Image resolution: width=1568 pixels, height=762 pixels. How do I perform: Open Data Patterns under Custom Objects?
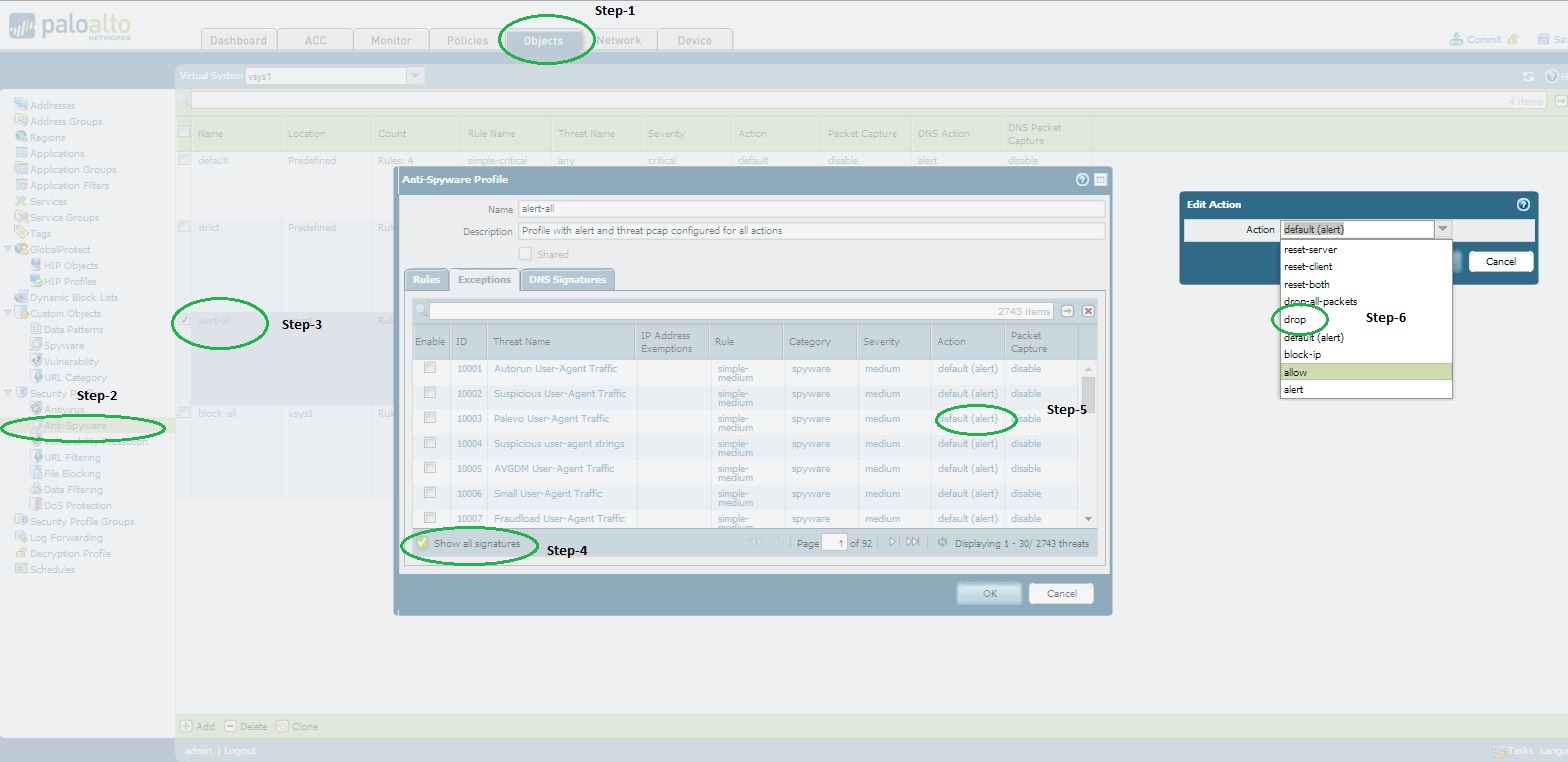pyautogui.click(x=73, y=329)
